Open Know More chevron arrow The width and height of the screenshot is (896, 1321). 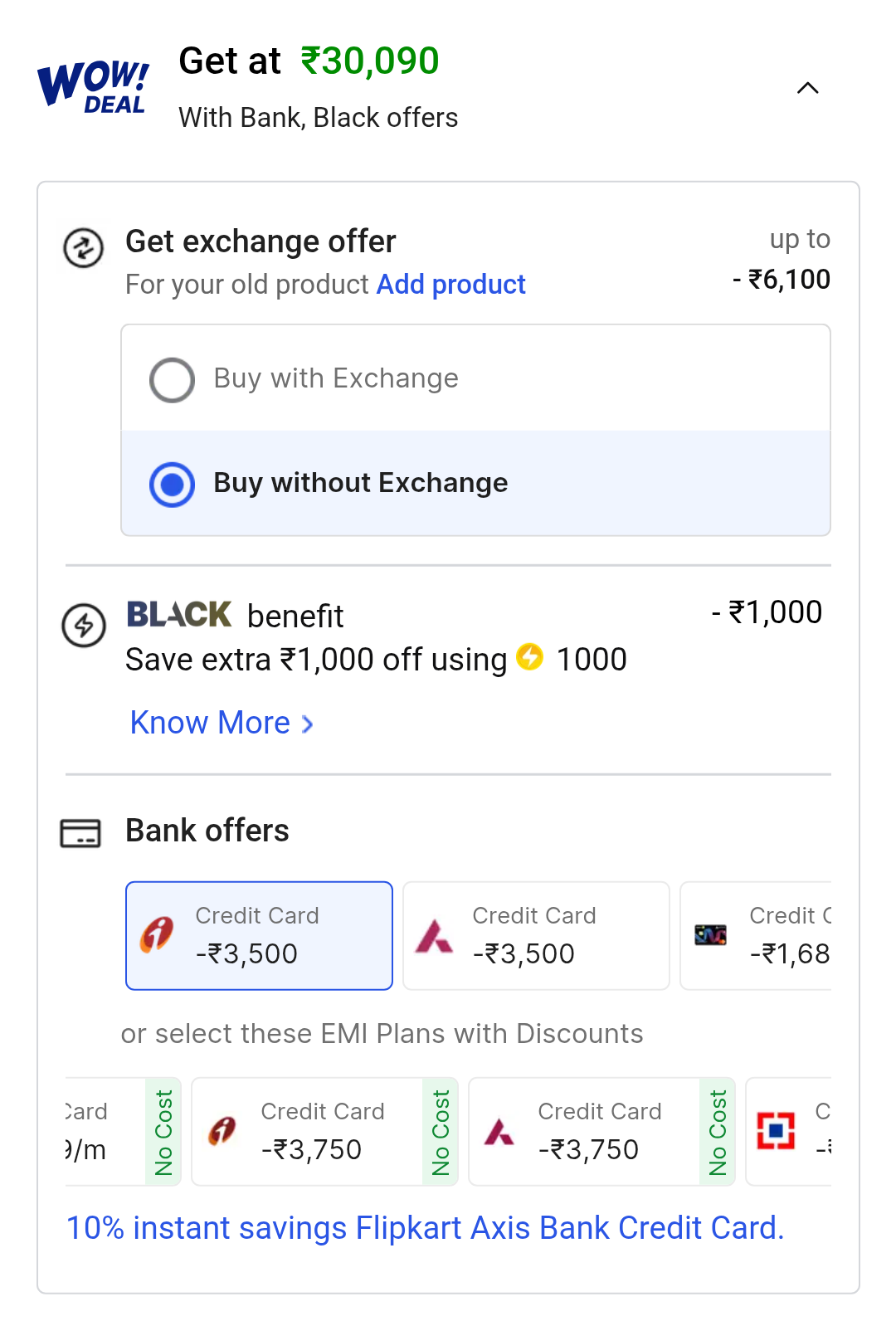click(308, 724)
